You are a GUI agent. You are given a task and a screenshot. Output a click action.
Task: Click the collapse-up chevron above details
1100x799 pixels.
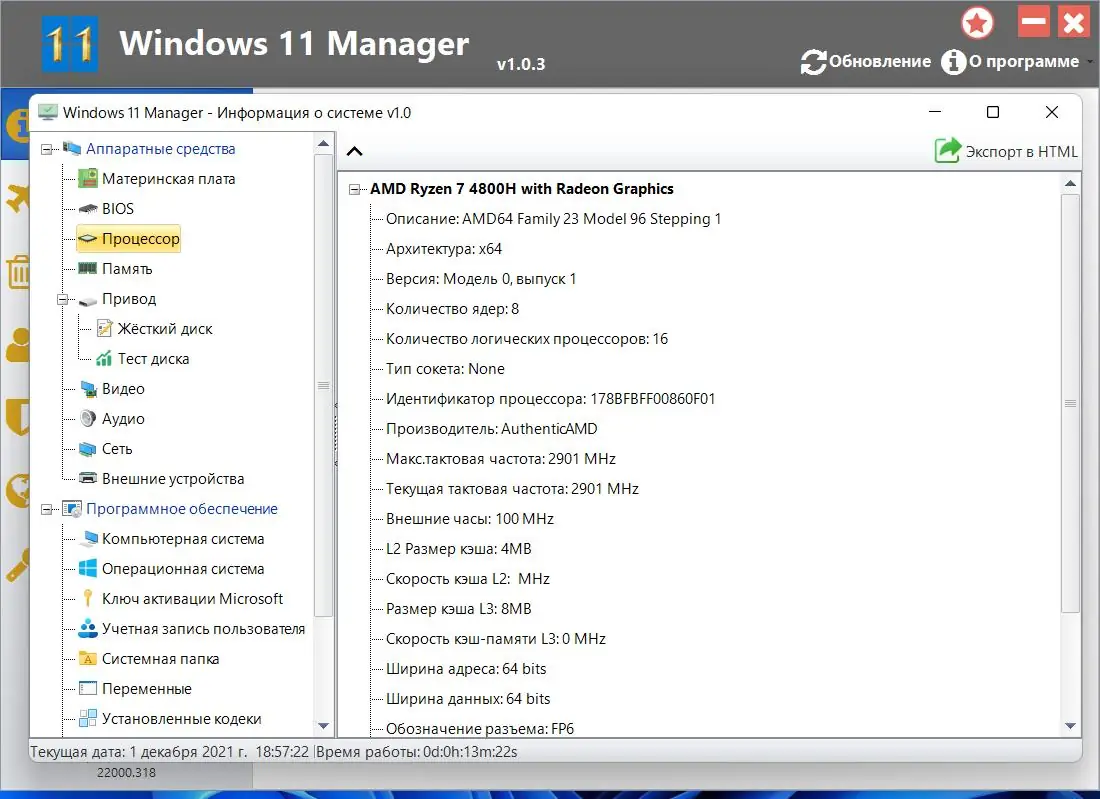click(x=355, y=151)
